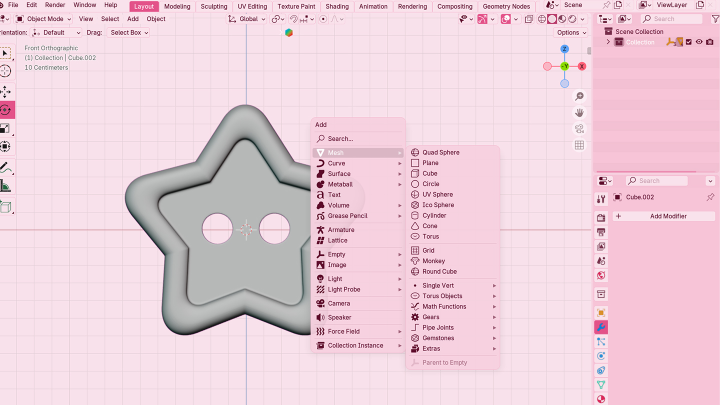
Task: Switch to the Sculpting workspace tab
Action: (x=214, y=6)
